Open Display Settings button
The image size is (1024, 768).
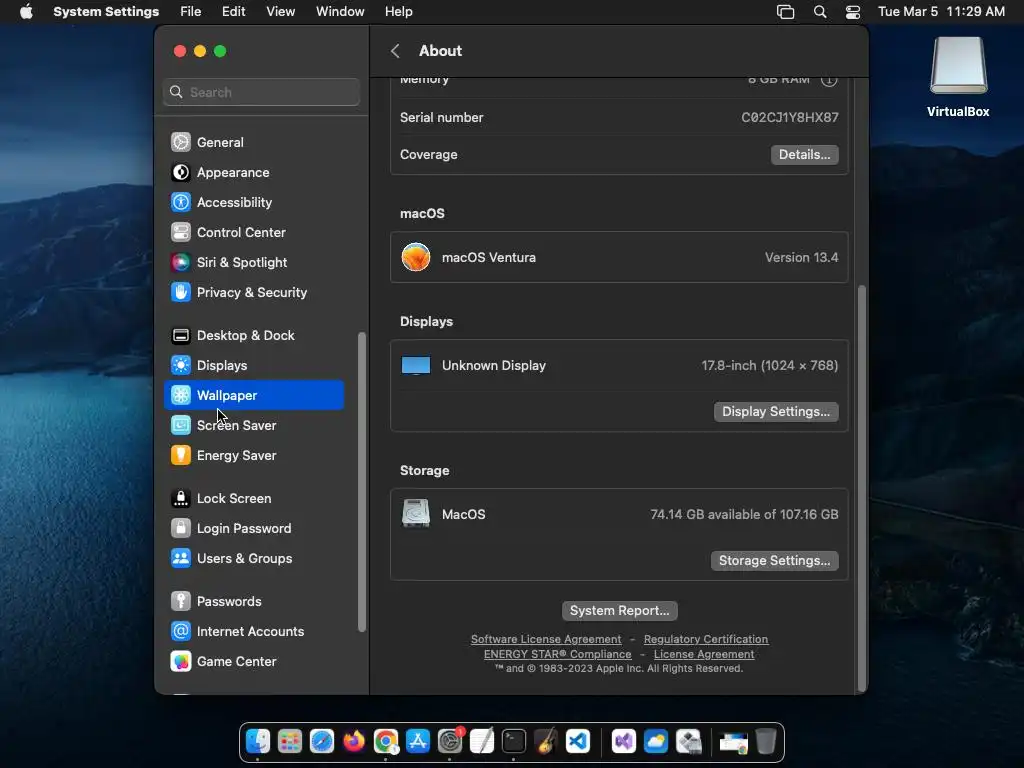tap(776, 411)
